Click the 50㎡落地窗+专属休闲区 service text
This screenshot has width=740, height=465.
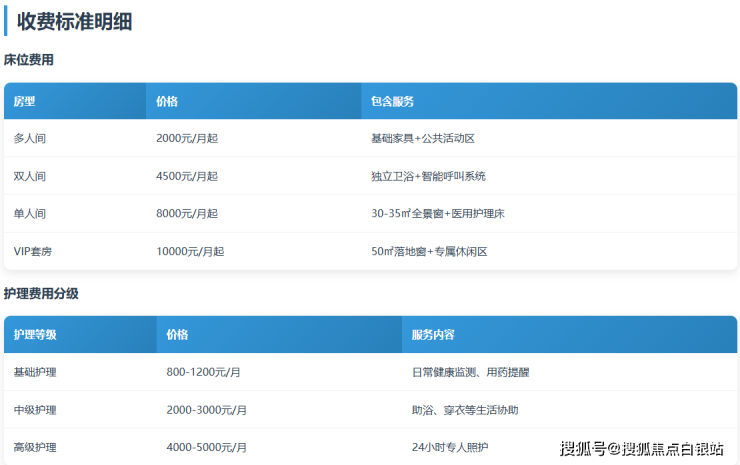(x=429, y=252)
